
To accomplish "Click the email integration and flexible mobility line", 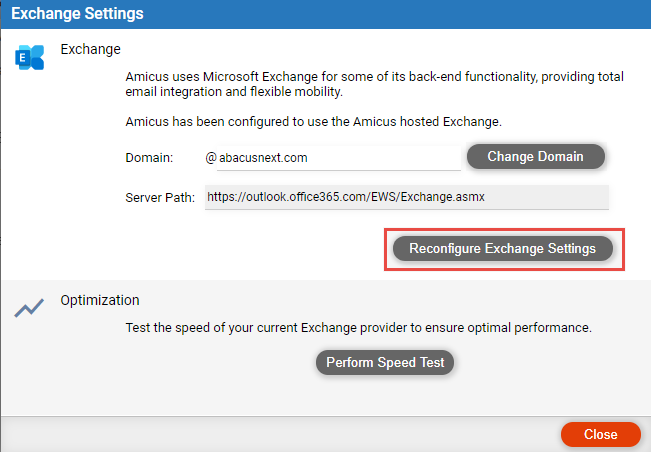I will click(234, 92).
